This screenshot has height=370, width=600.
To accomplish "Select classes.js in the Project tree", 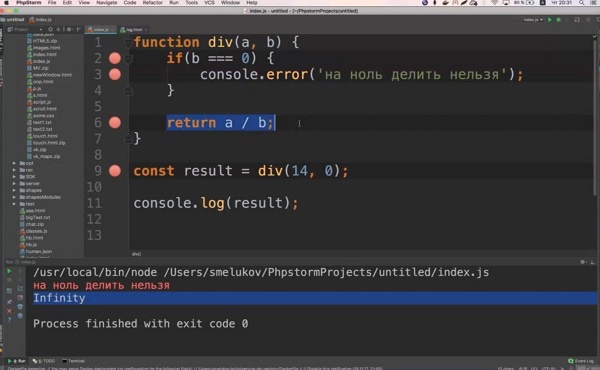I will pos(34,231).
